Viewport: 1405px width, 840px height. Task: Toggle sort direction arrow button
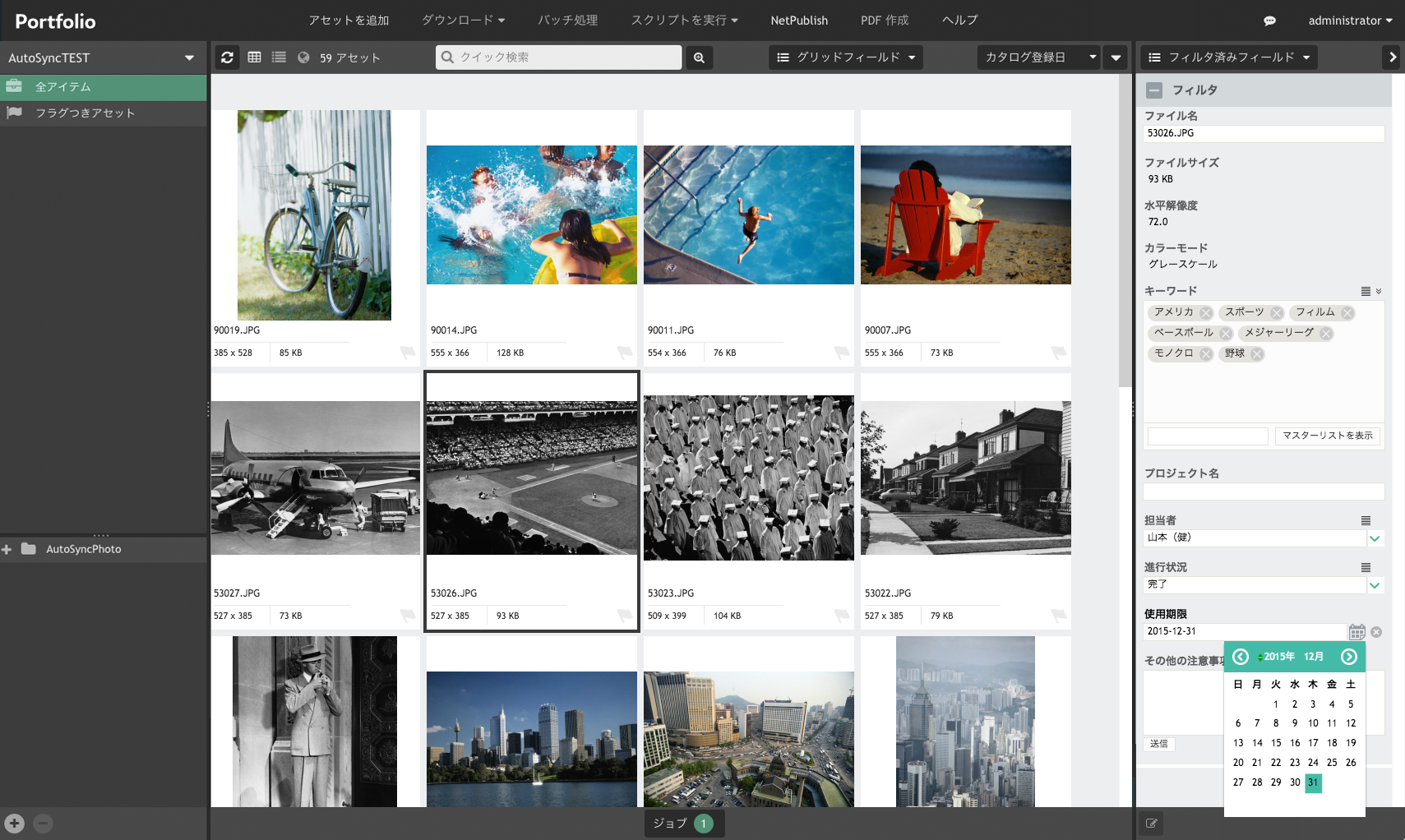coord(1116,58)
